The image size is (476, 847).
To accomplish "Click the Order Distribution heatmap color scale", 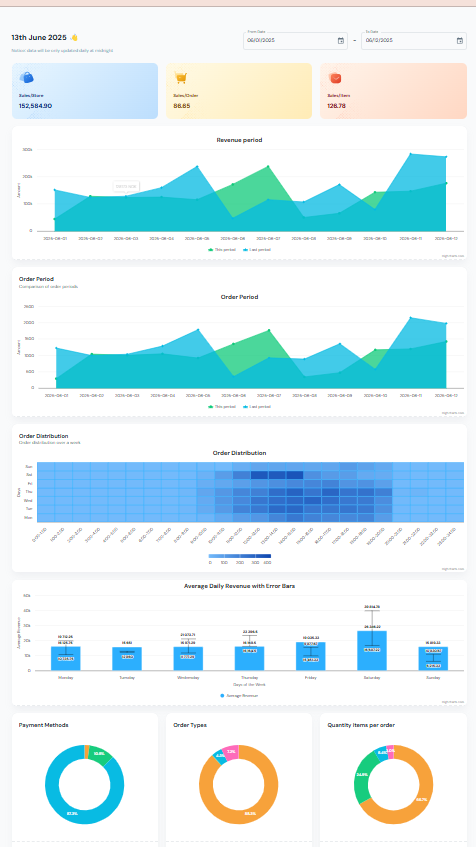I will 239,556.
